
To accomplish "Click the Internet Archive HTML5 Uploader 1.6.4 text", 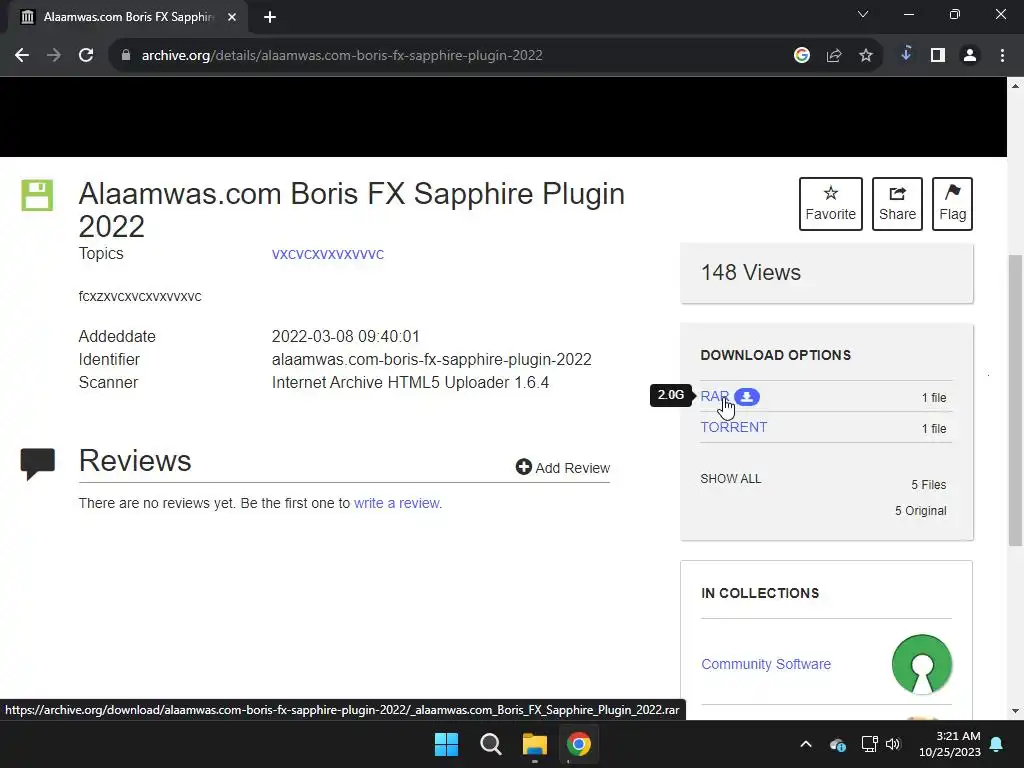I will (x=410, y=383).
